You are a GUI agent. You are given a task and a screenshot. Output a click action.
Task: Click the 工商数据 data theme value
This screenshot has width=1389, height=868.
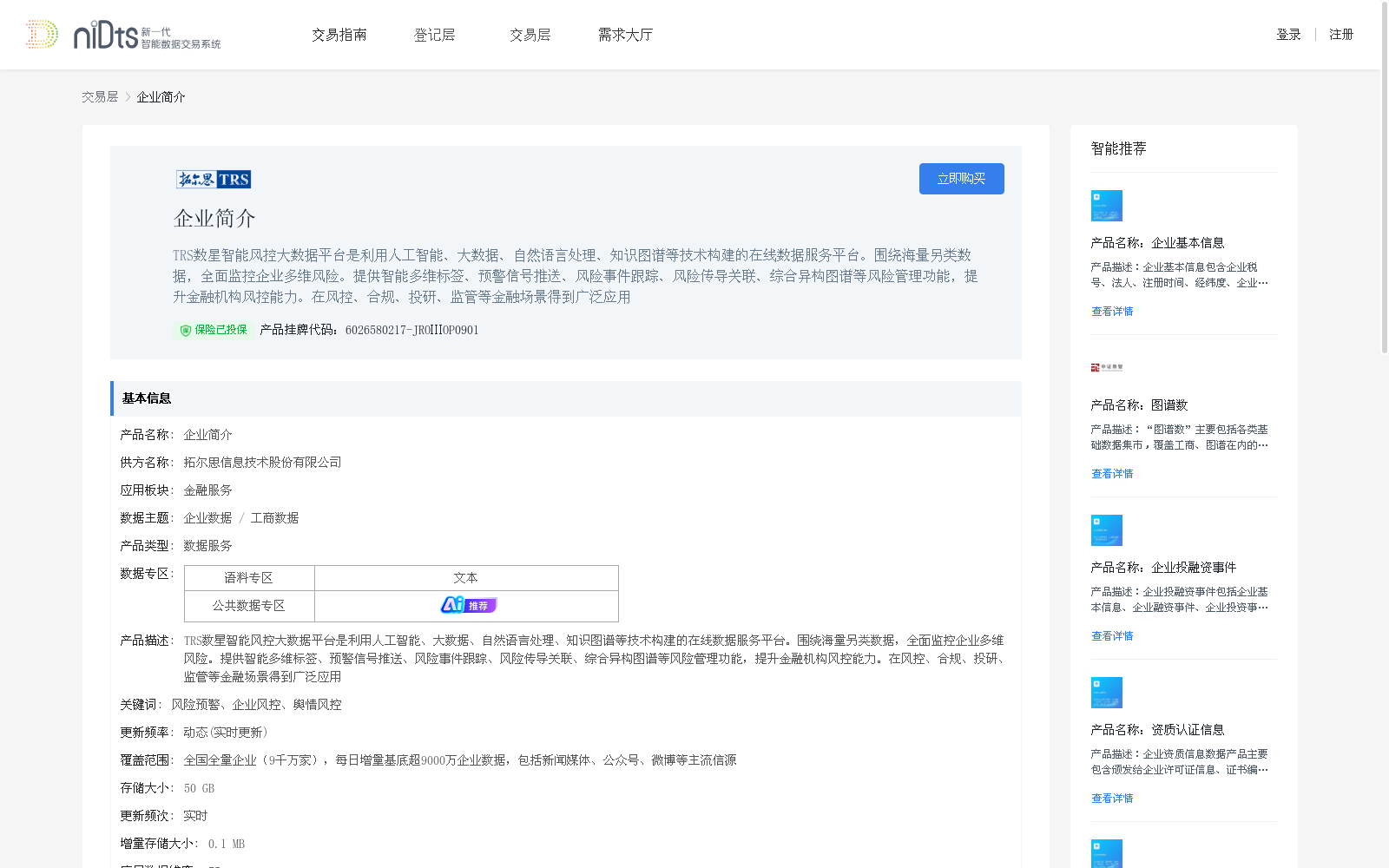[274, 518]
